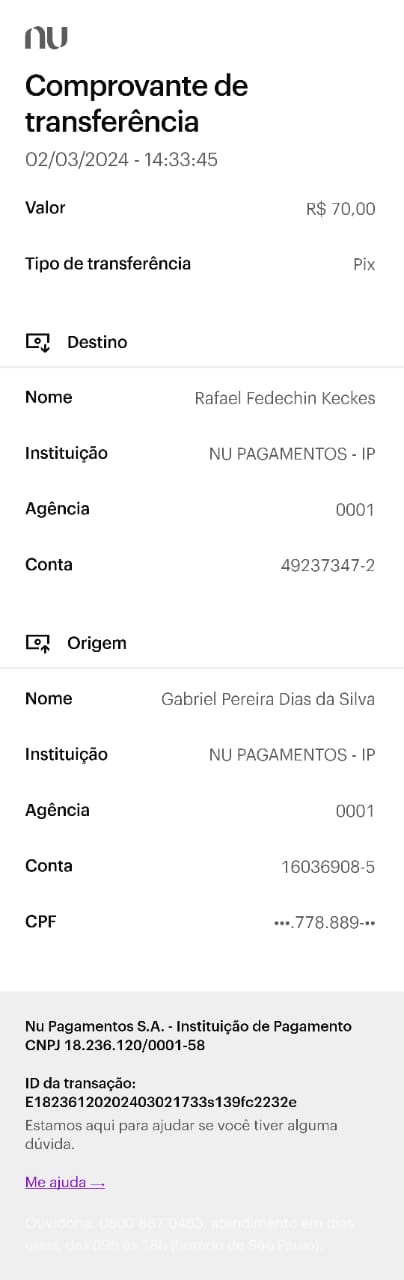Click the Destino section header label
Image resolution: width=404 pixels, height=1280 pixels.
tap(97, 342)
